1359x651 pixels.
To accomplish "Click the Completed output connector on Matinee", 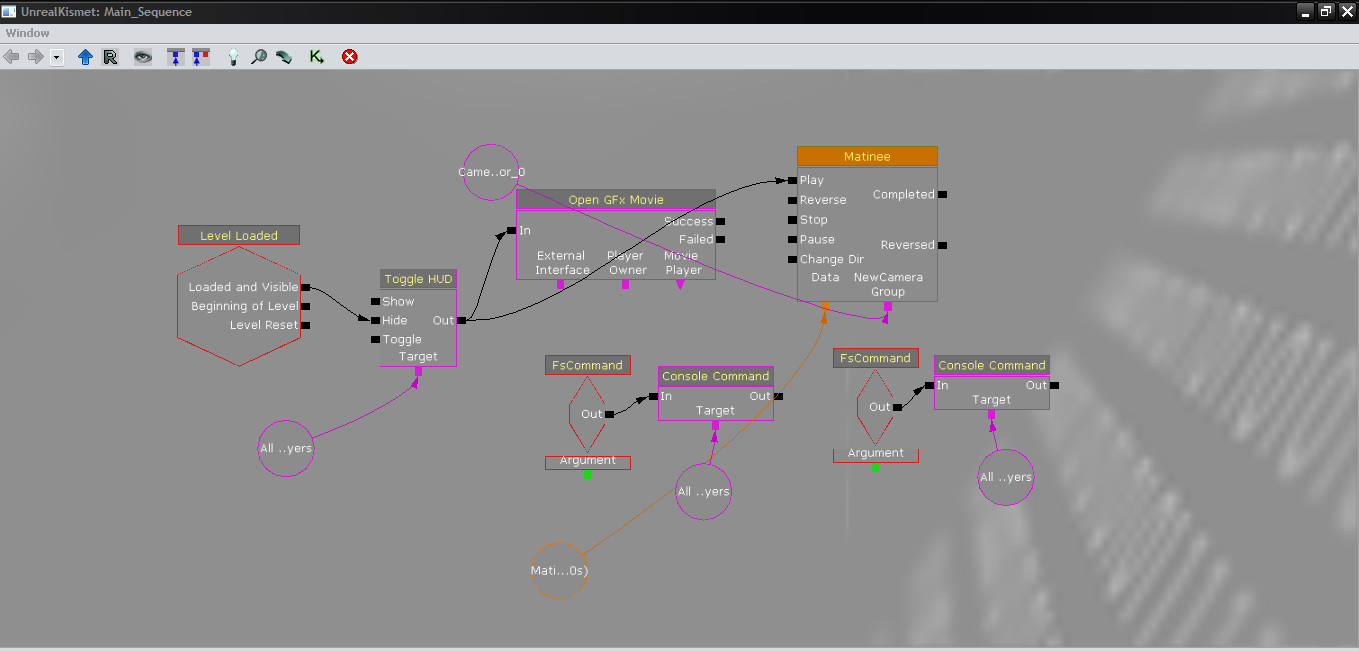I will [942, 195].
